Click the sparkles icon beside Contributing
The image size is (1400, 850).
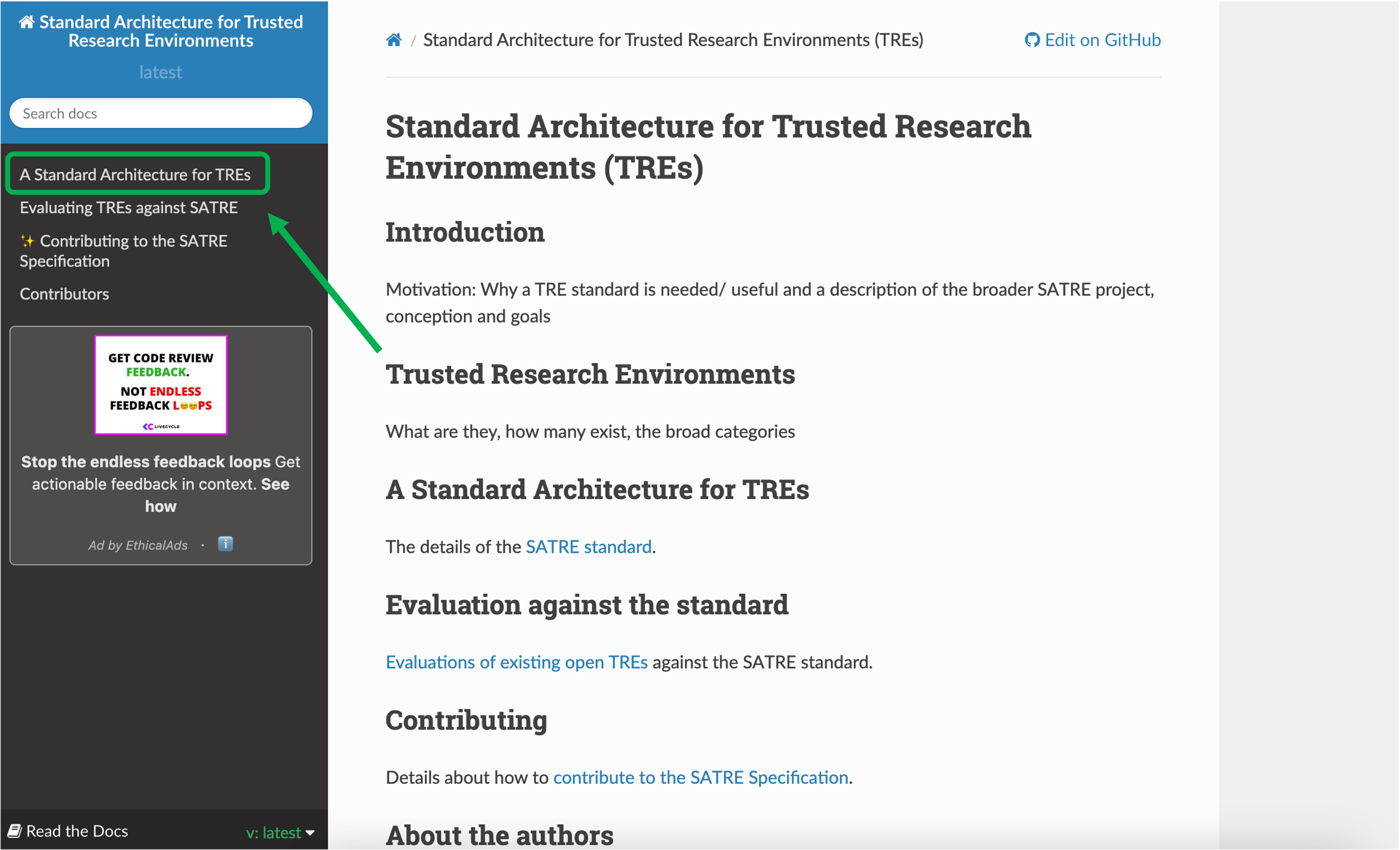click(x=27, y=241)
